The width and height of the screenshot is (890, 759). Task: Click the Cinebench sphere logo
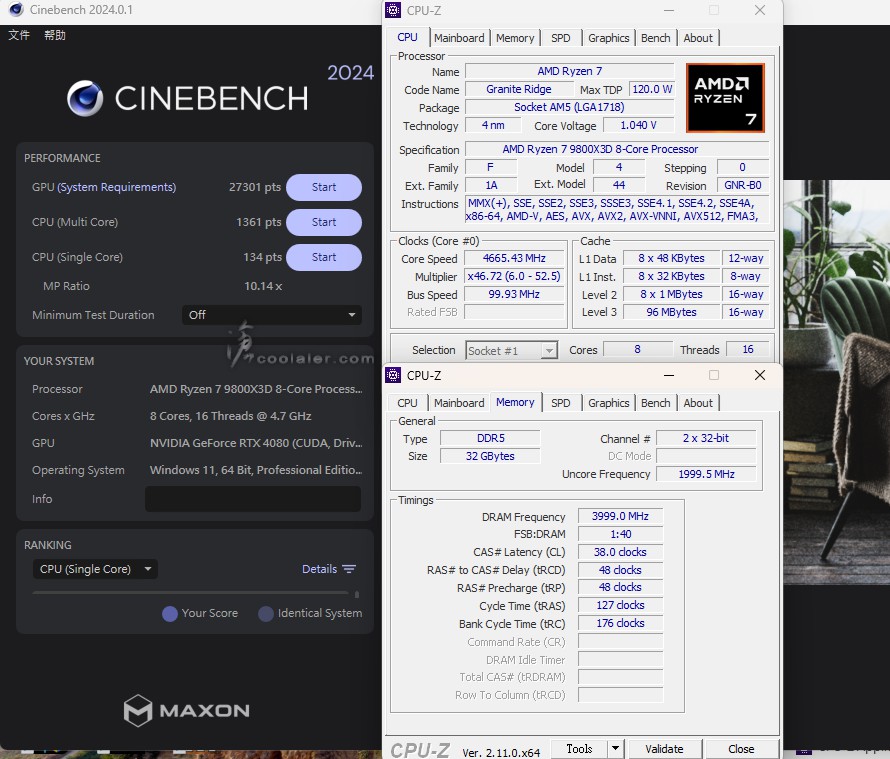pos(85,98)
